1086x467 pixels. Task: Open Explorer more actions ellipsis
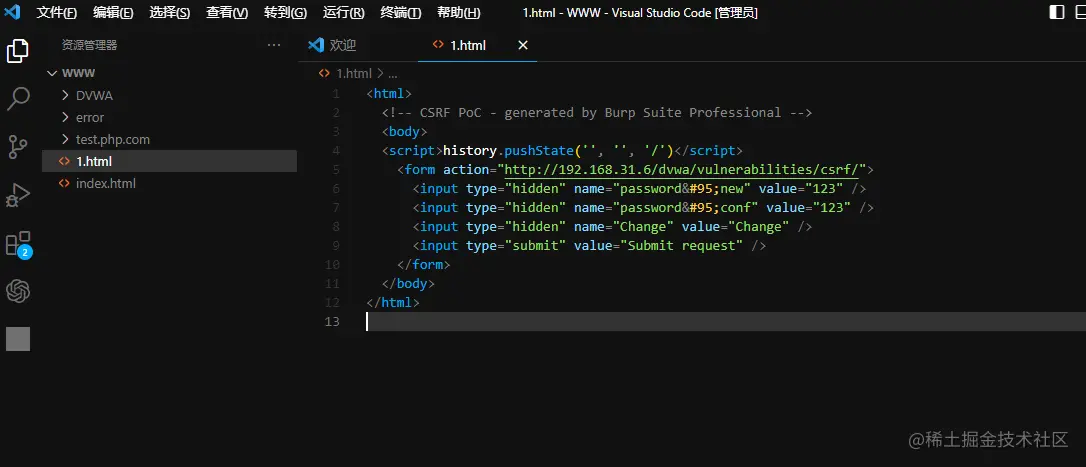[274, 45]
